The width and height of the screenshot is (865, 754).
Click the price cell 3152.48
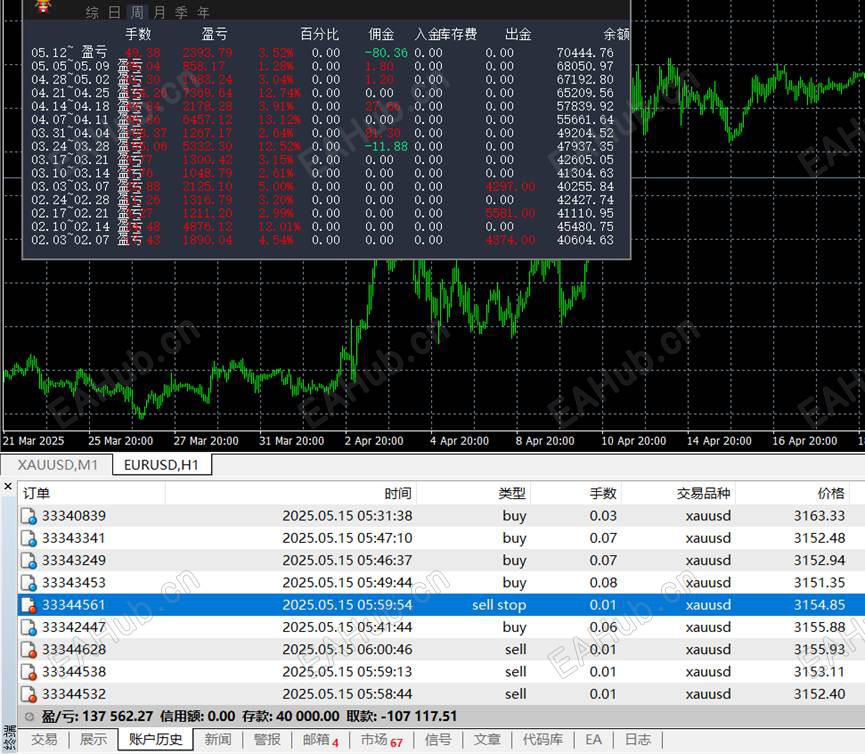click(x=819, y=538)
